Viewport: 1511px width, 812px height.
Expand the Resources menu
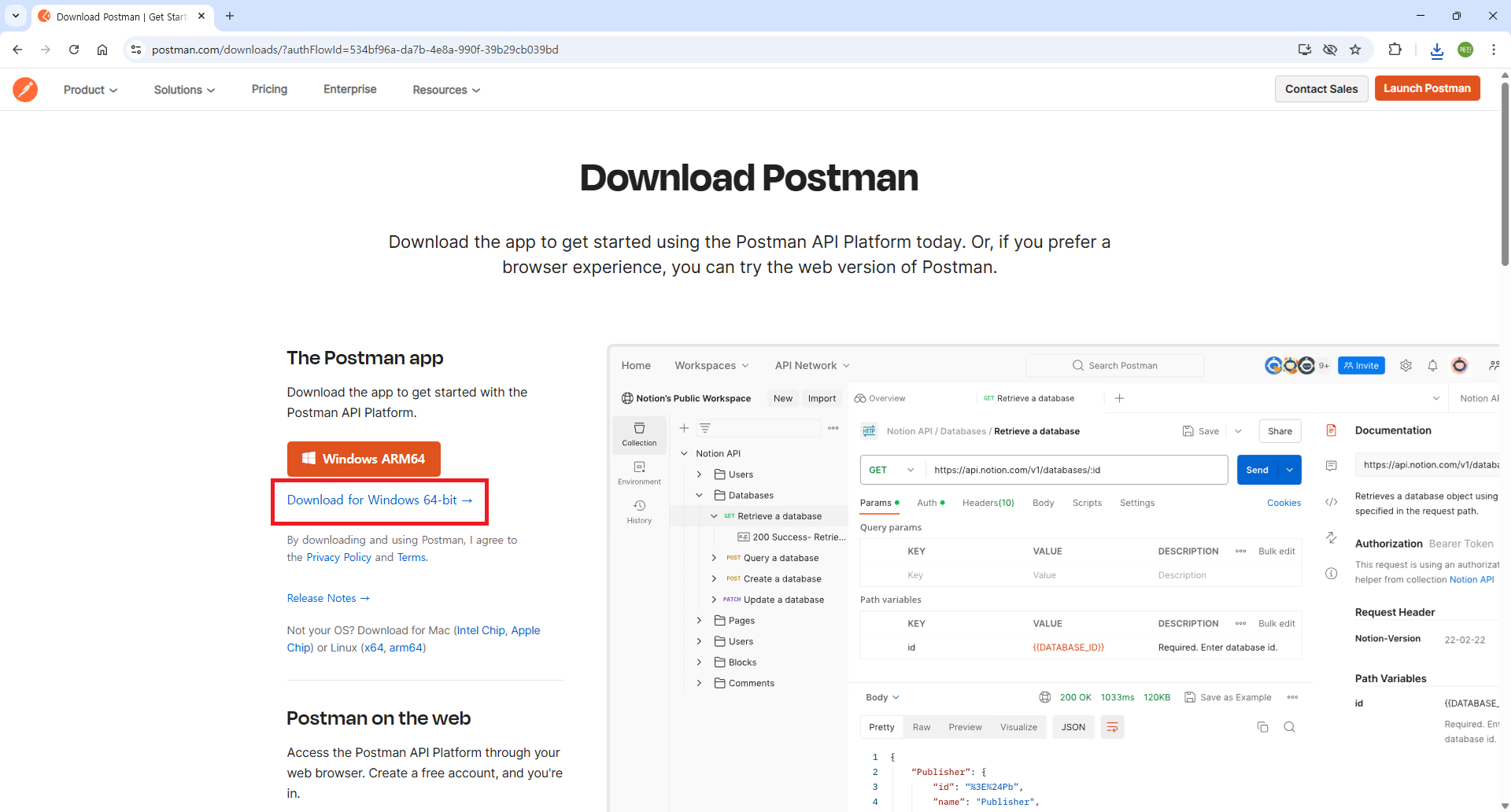click(446, 90)
